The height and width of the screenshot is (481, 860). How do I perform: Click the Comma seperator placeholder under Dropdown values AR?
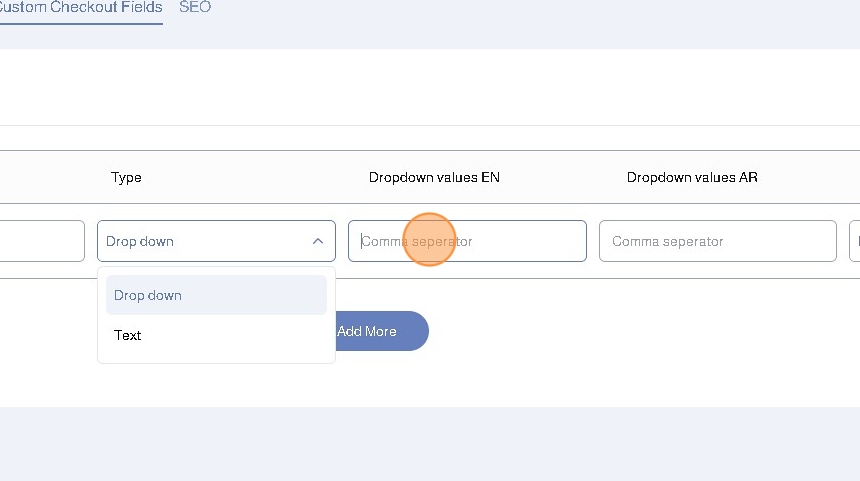pyautogui.click(x=668, y=241)
